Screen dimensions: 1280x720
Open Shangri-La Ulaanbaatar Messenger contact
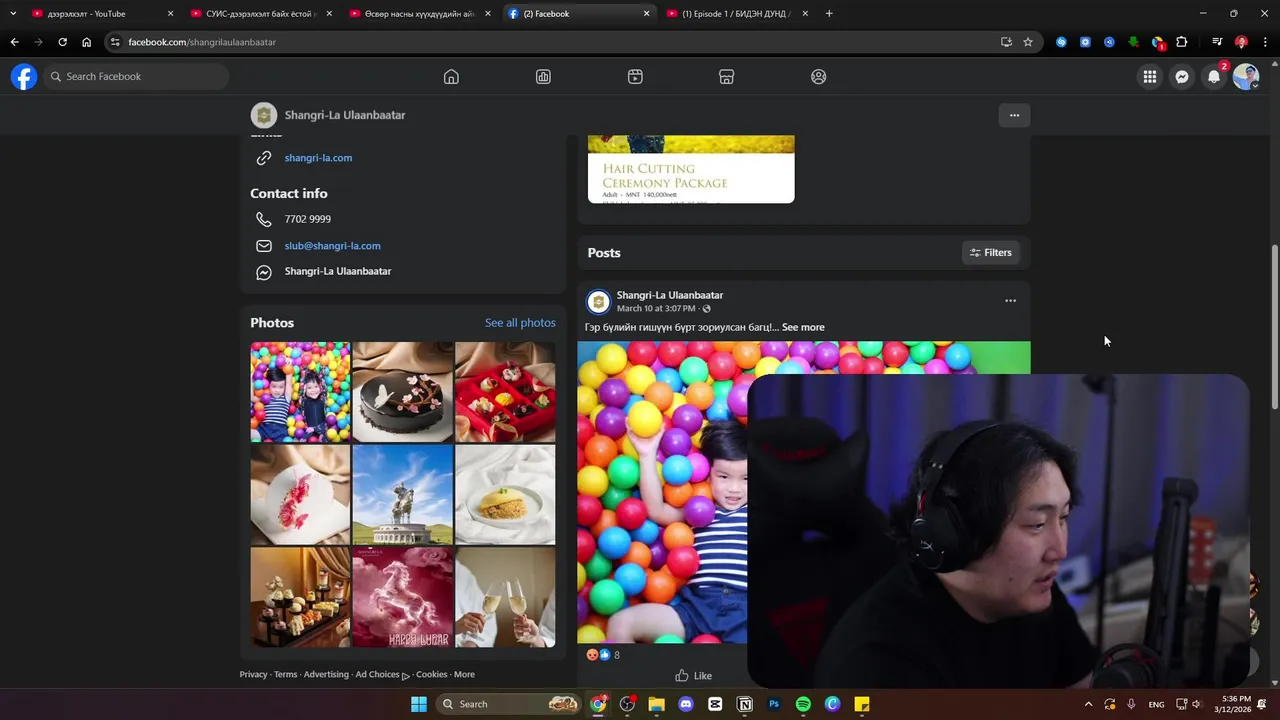pos(338,272)
